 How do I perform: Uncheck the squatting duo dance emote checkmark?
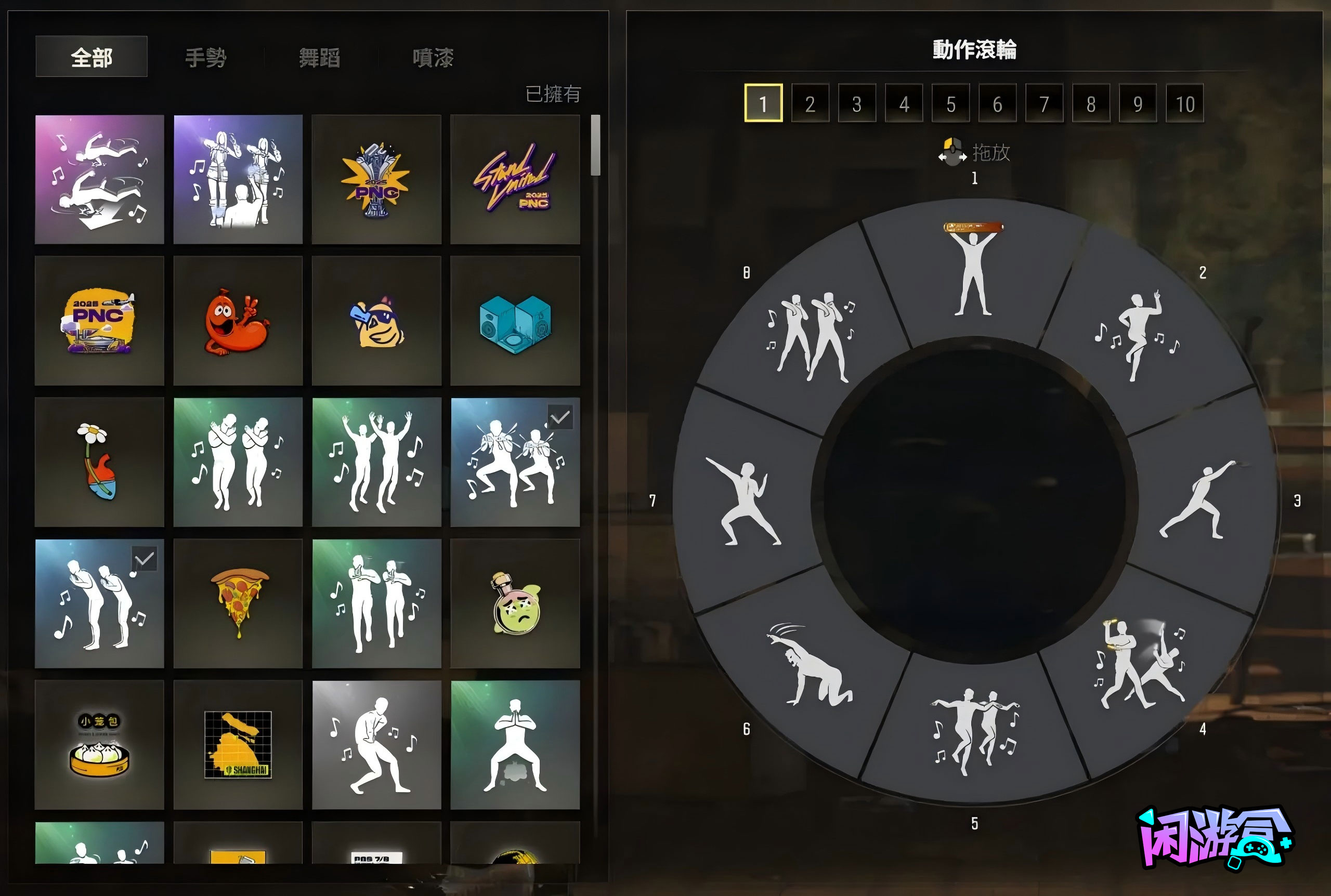(559, 418)
